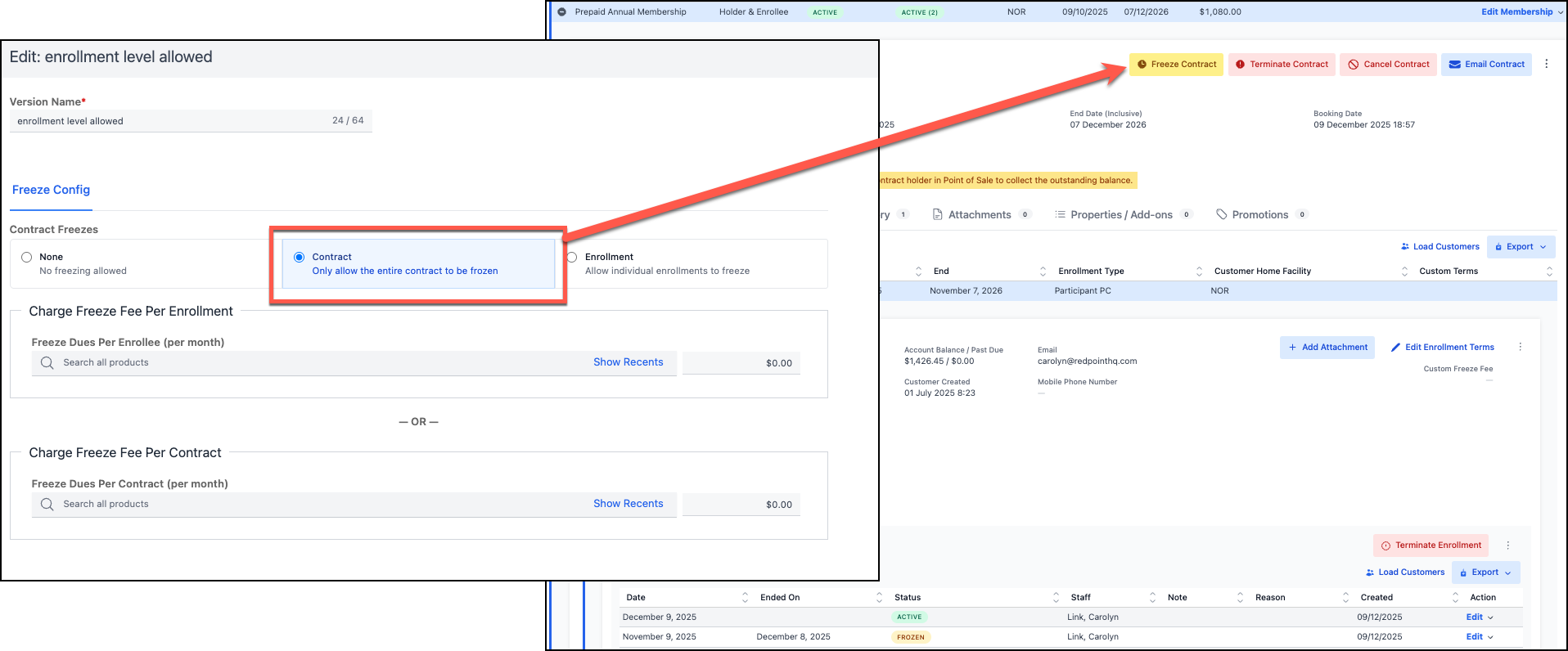Click Show Recents for per-enrollee freeze dues

tap(628, 362)
